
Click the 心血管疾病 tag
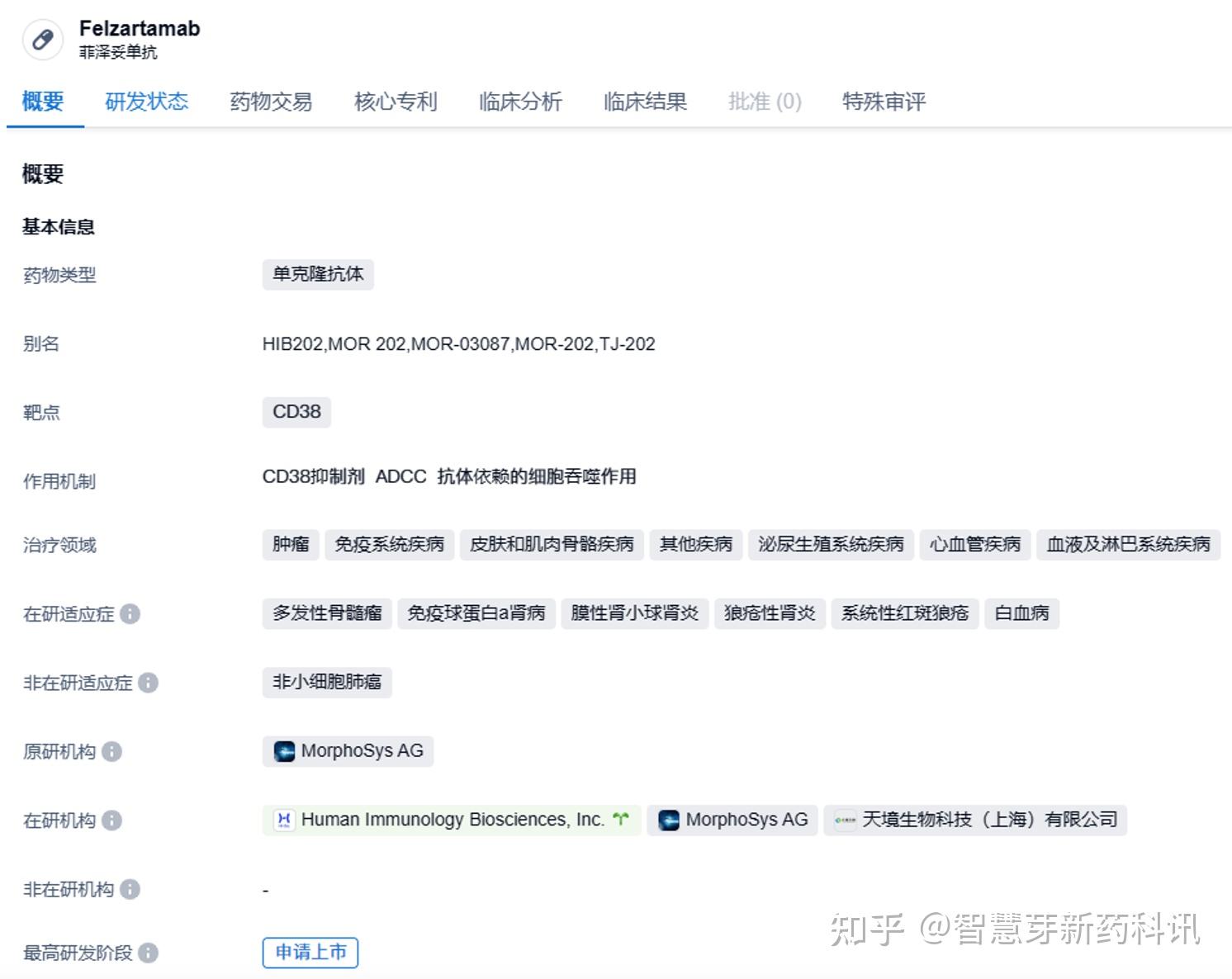tap(975, 544)
